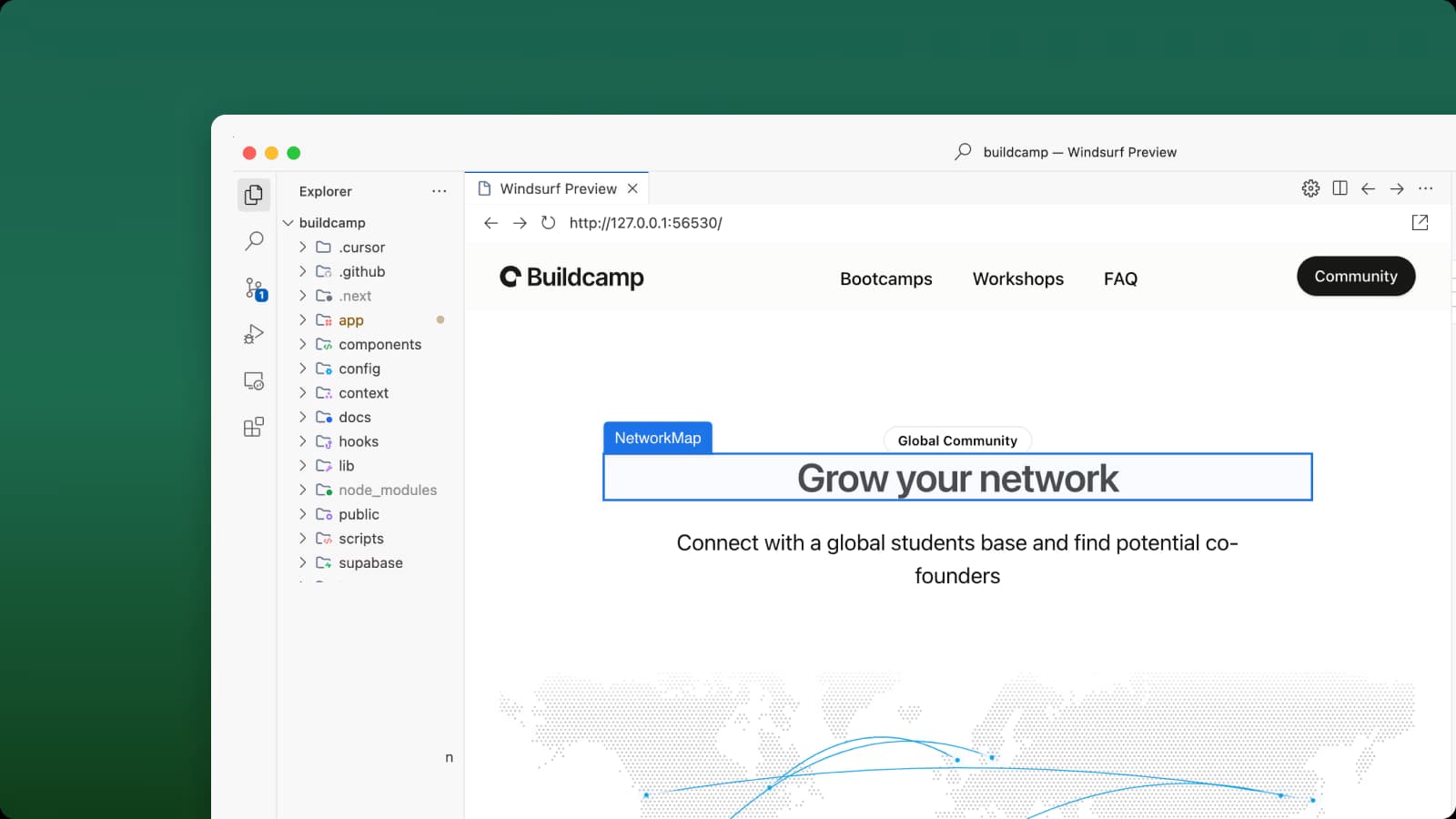The image size is (1456, 819).
Task: Go back in the preview browser
Action: click(490, 223)
